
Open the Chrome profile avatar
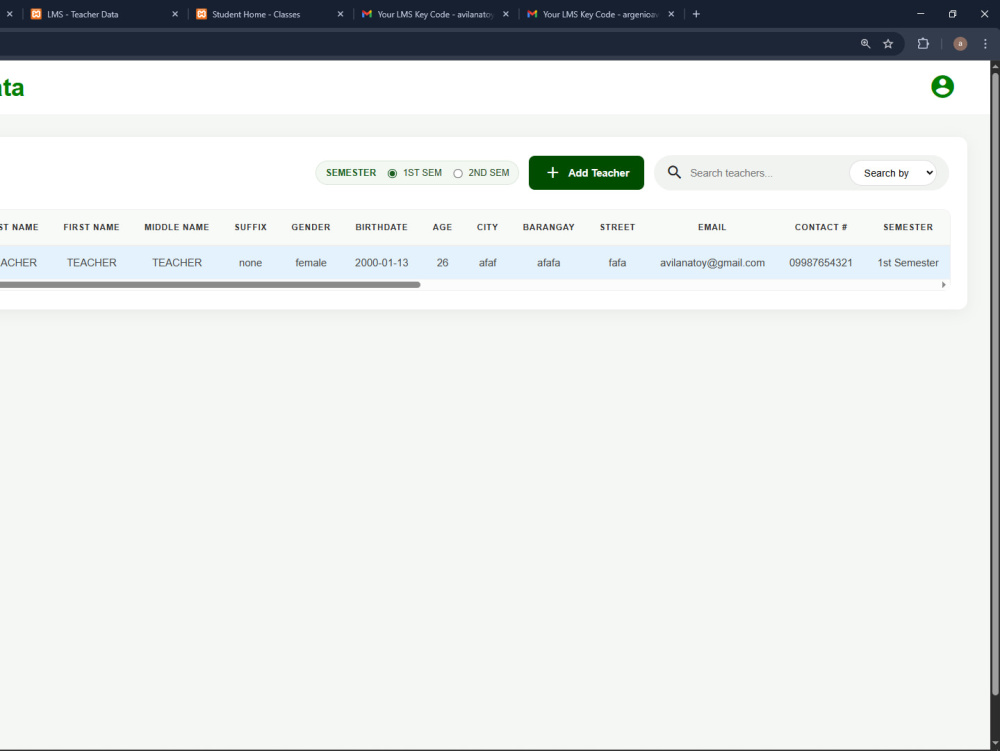point(960,43)
